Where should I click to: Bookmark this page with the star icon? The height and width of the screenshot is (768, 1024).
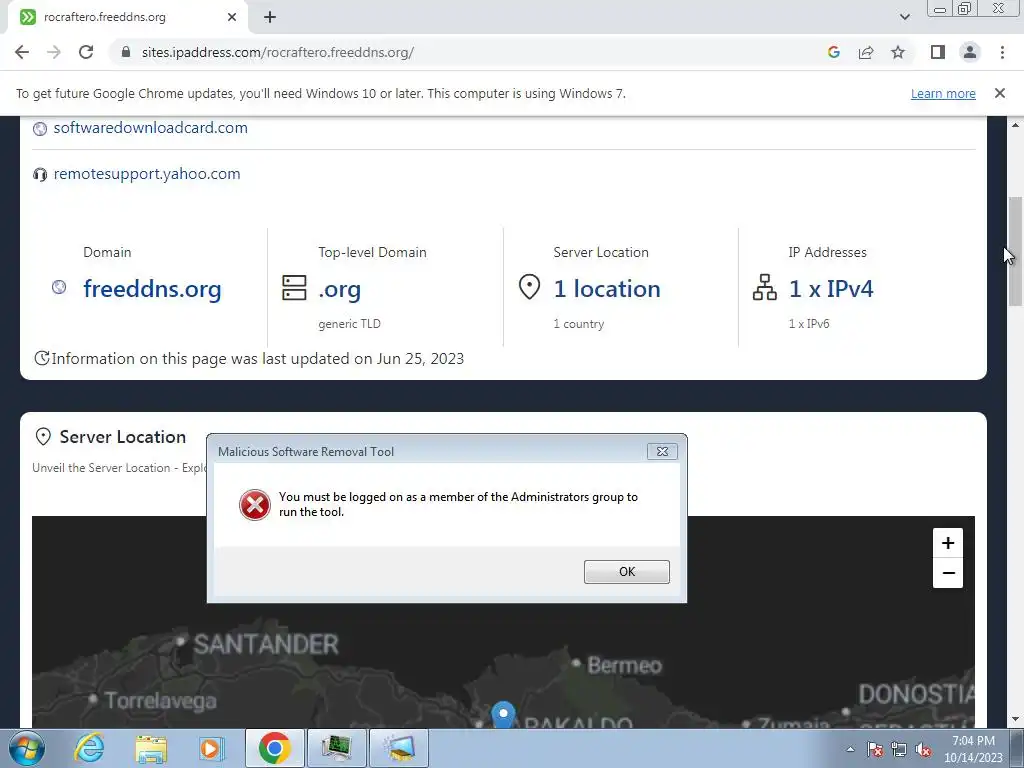tap(898, 52)
